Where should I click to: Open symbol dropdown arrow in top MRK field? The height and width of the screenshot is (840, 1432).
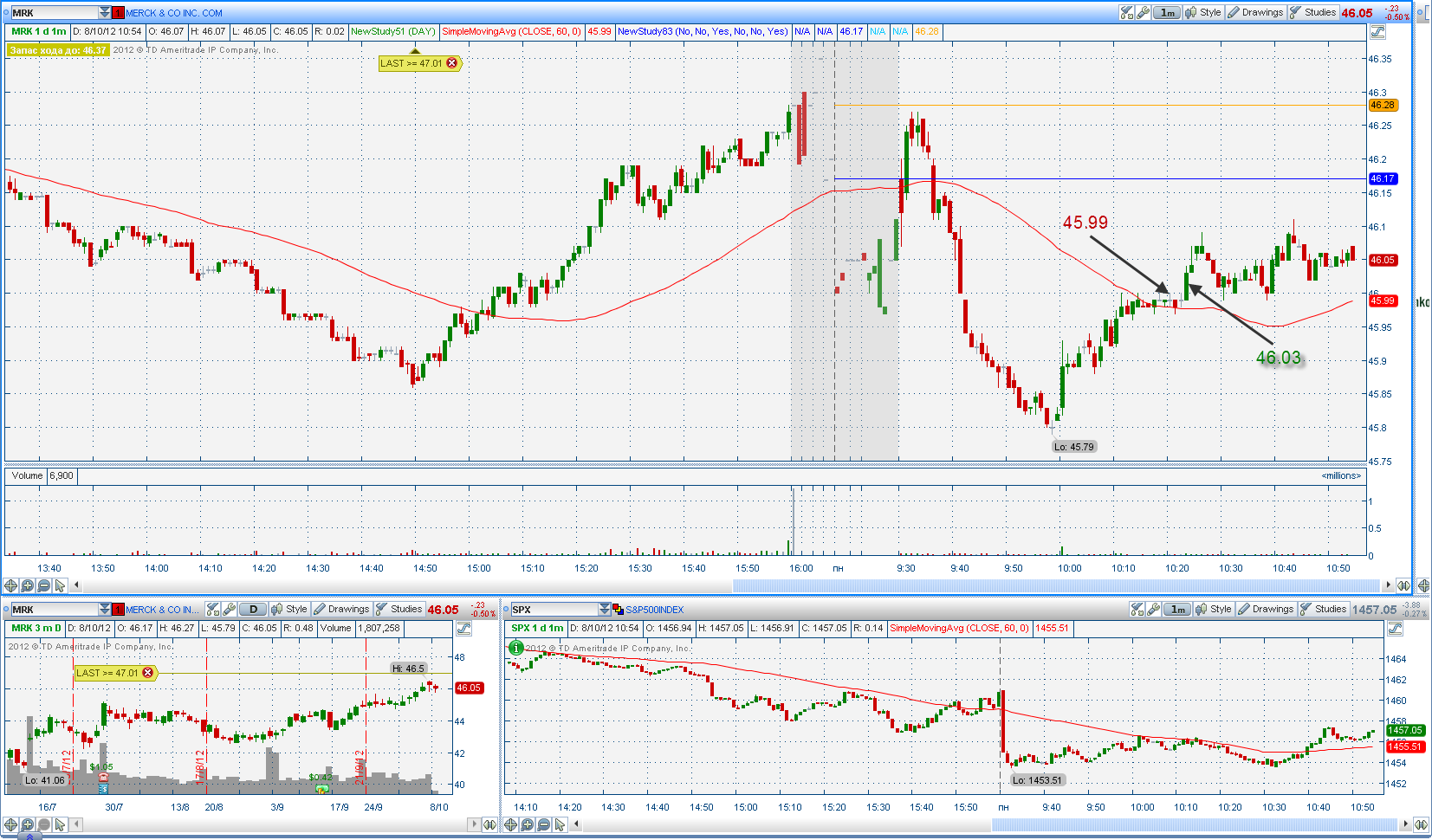coord(105,12)
